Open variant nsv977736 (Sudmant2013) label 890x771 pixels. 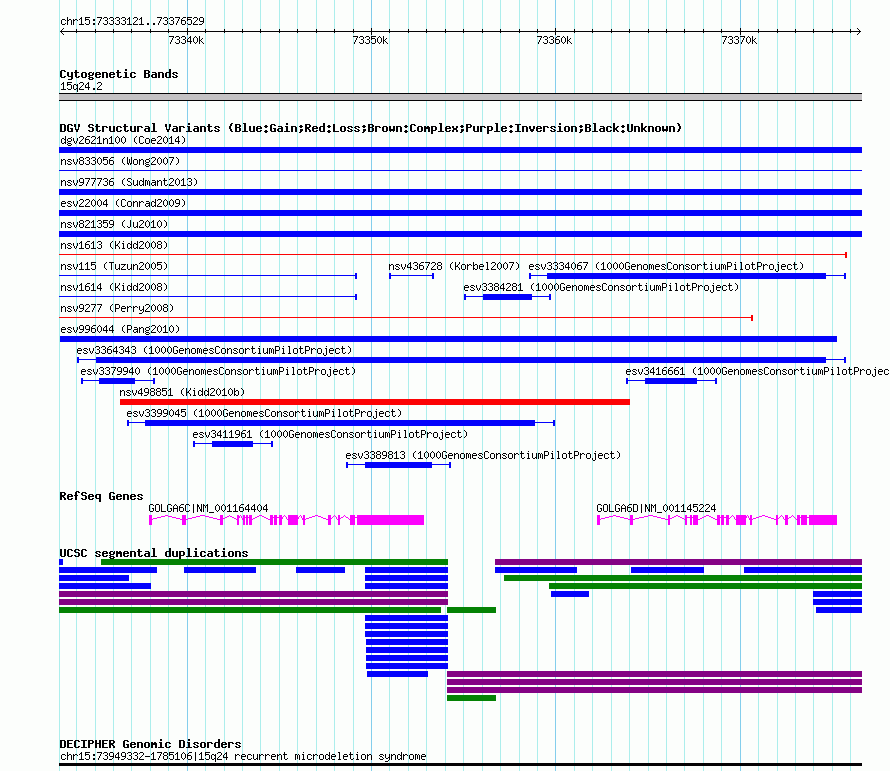pos(129,182)
